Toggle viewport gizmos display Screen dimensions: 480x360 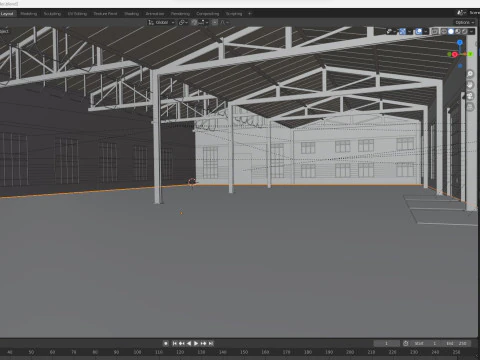(x=402, y=31)
